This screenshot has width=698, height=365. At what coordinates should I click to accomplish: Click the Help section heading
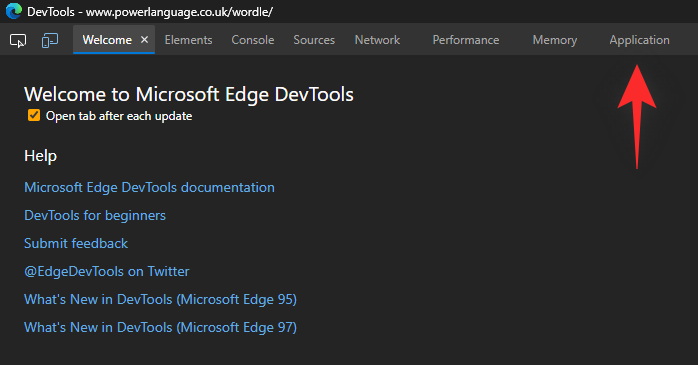41,156
